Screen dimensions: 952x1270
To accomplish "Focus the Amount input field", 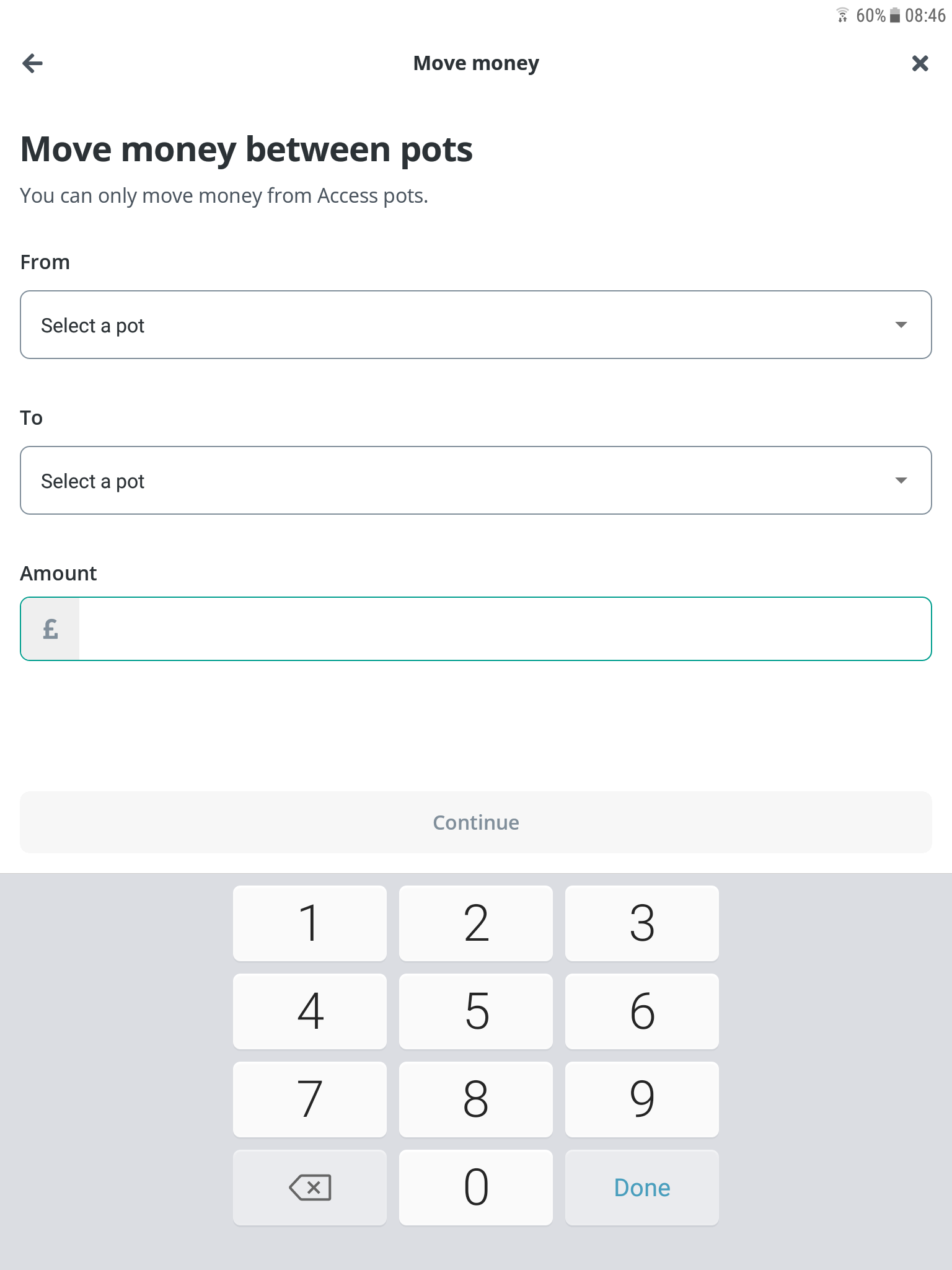I will 505,629.
